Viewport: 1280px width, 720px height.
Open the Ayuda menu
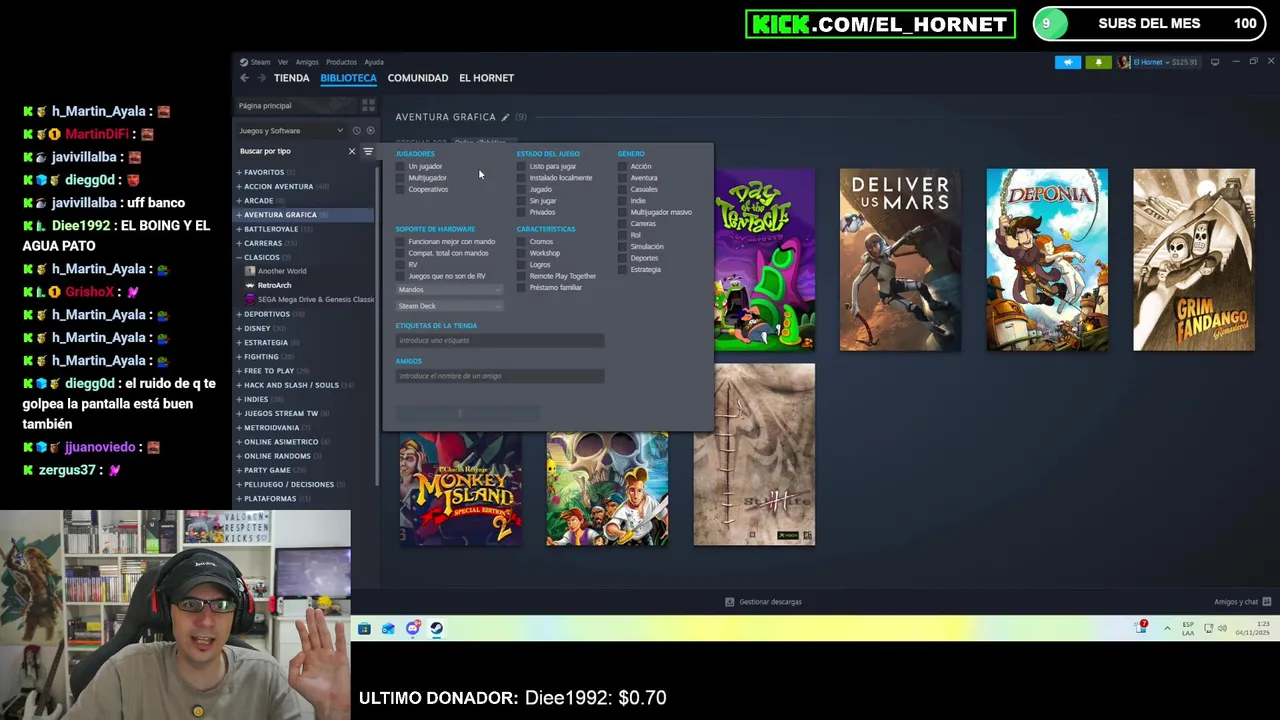pyautogui.click(x=374, y=62)
